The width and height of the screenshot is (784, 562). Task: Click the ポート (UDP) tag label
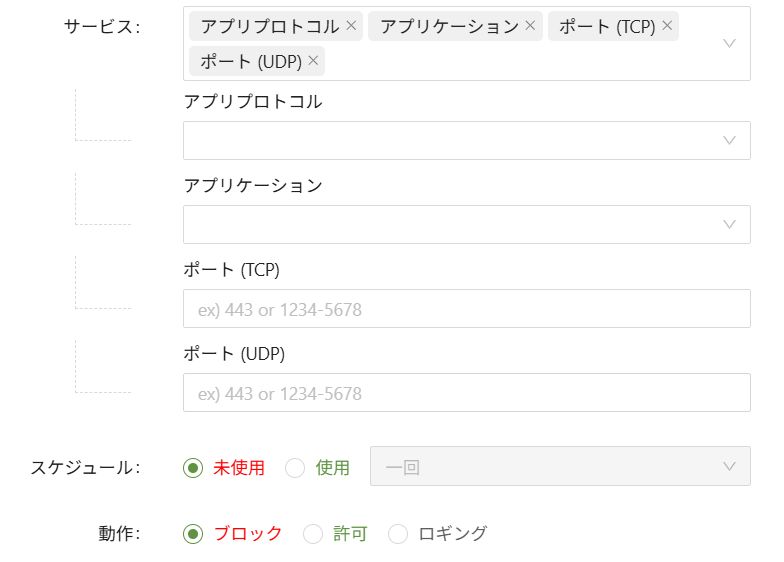click(x=251, y=62)
